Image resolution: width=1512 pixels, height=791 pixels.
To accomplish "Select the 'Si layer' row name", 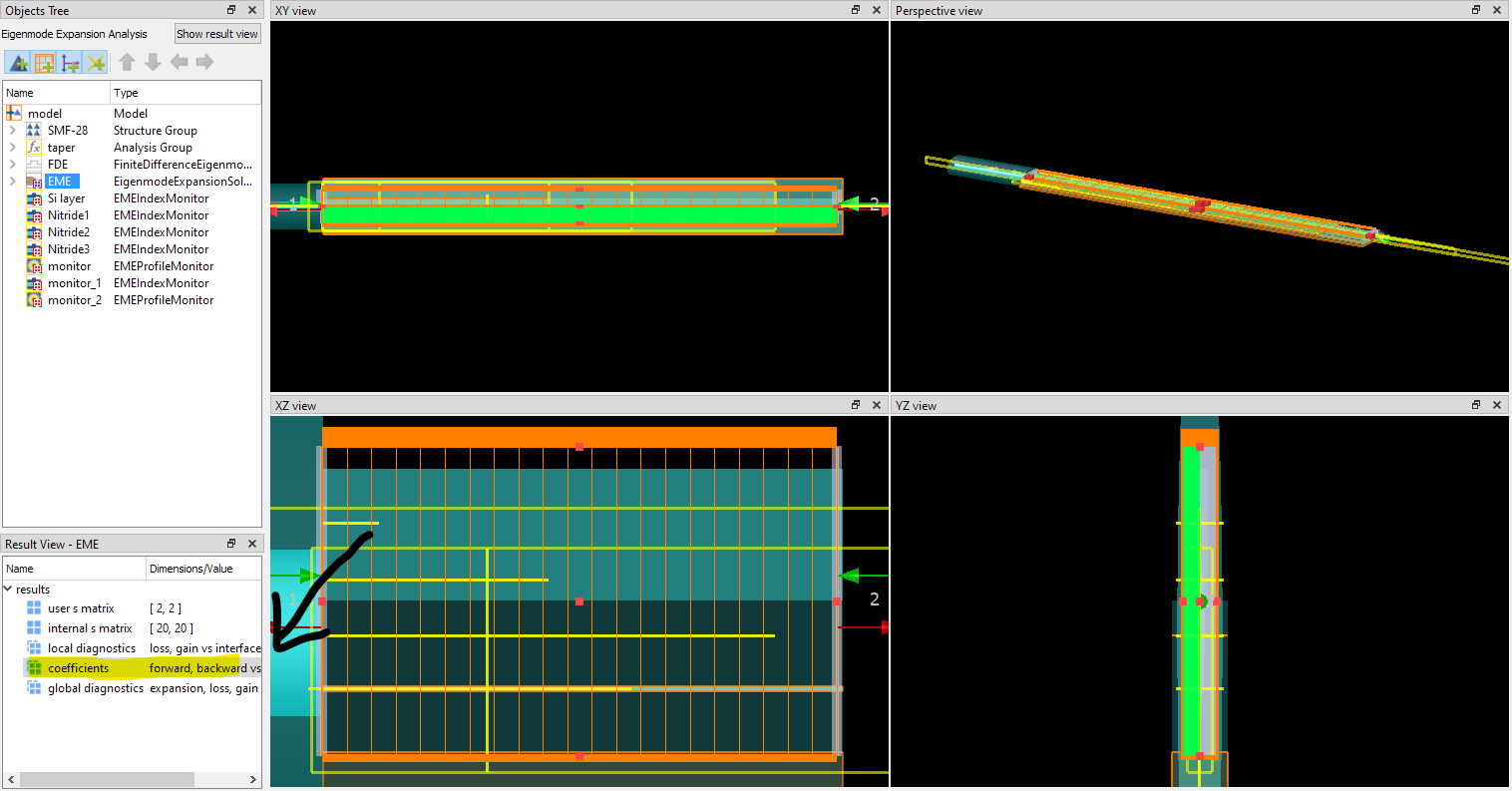I will click(x=66, y=198).
